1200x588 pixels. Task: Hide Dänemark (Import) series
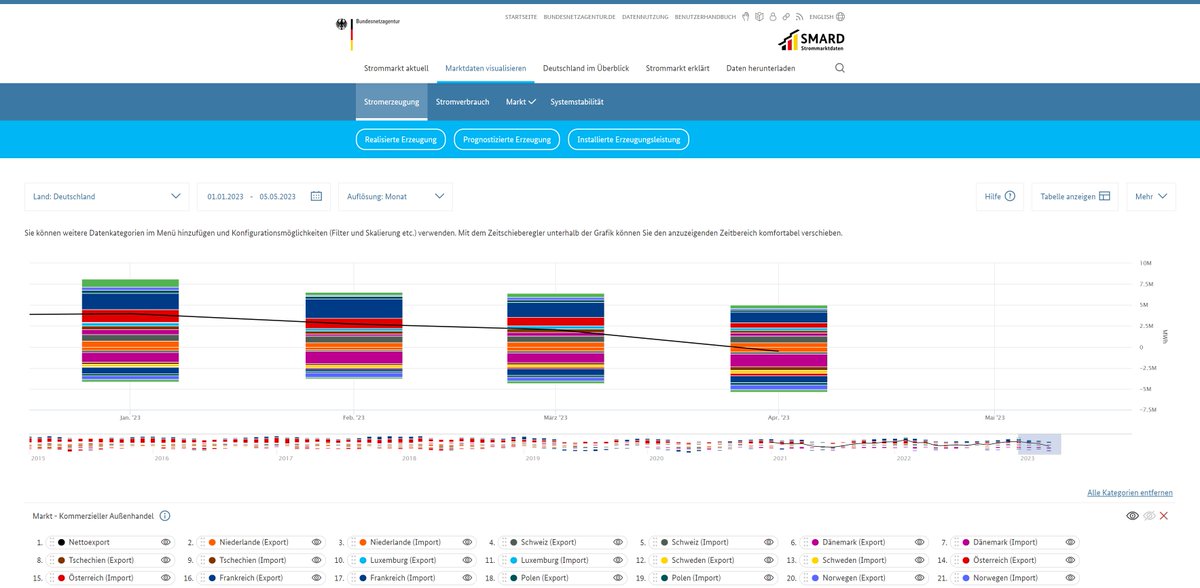pyautogui.click(x=1069, y=541)
